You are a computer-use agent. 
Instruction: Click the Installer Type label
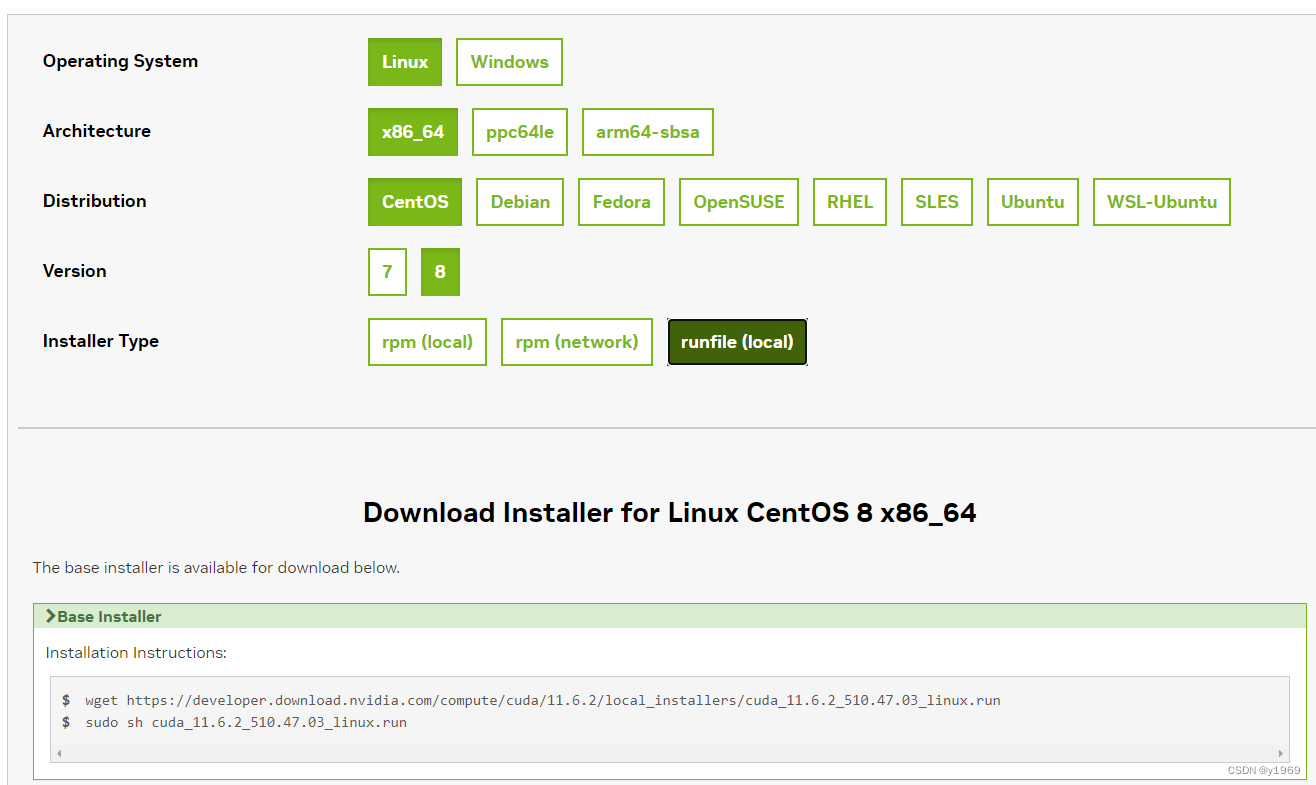point(101,341)
